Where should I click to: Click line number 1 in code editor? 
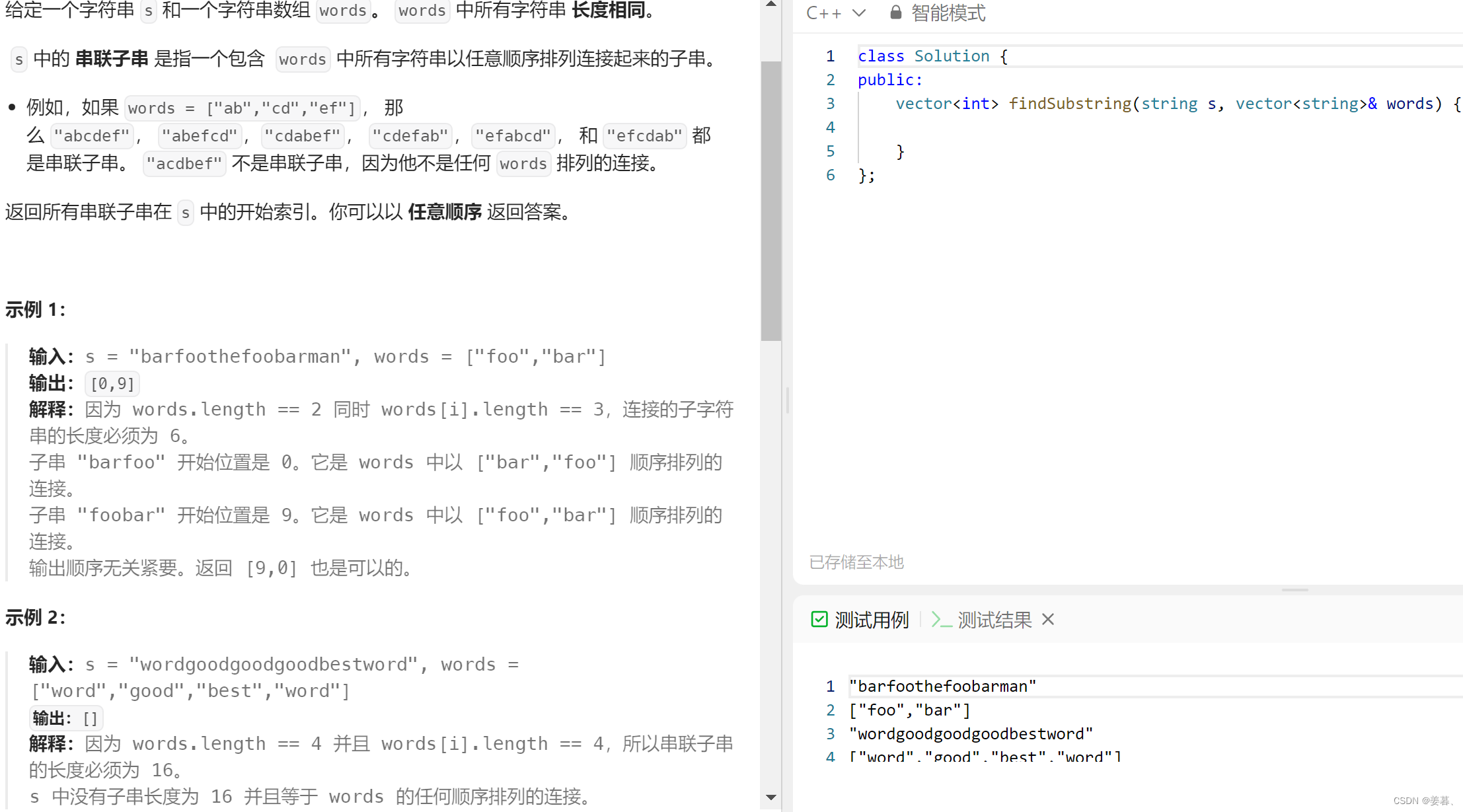tap(830, 56)
